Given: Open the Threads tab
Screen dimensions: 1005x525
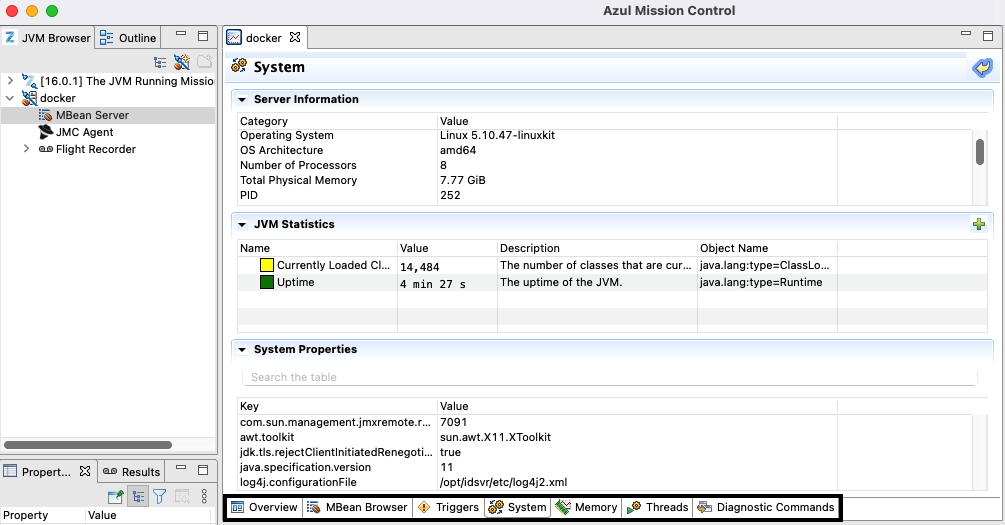Looking at the screenshot, I should pos(658,507).
